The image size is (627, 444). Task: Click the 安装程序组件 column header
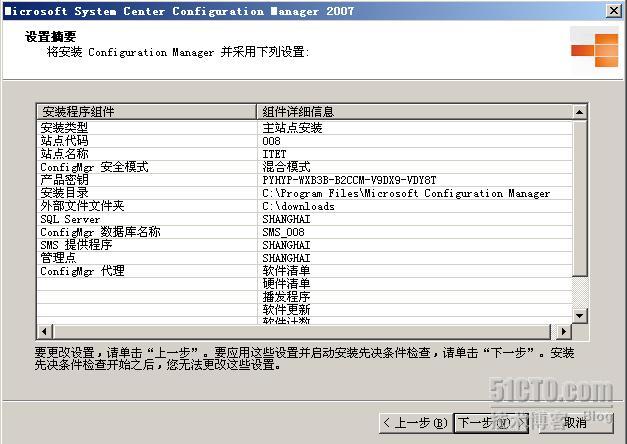[146, 112]
